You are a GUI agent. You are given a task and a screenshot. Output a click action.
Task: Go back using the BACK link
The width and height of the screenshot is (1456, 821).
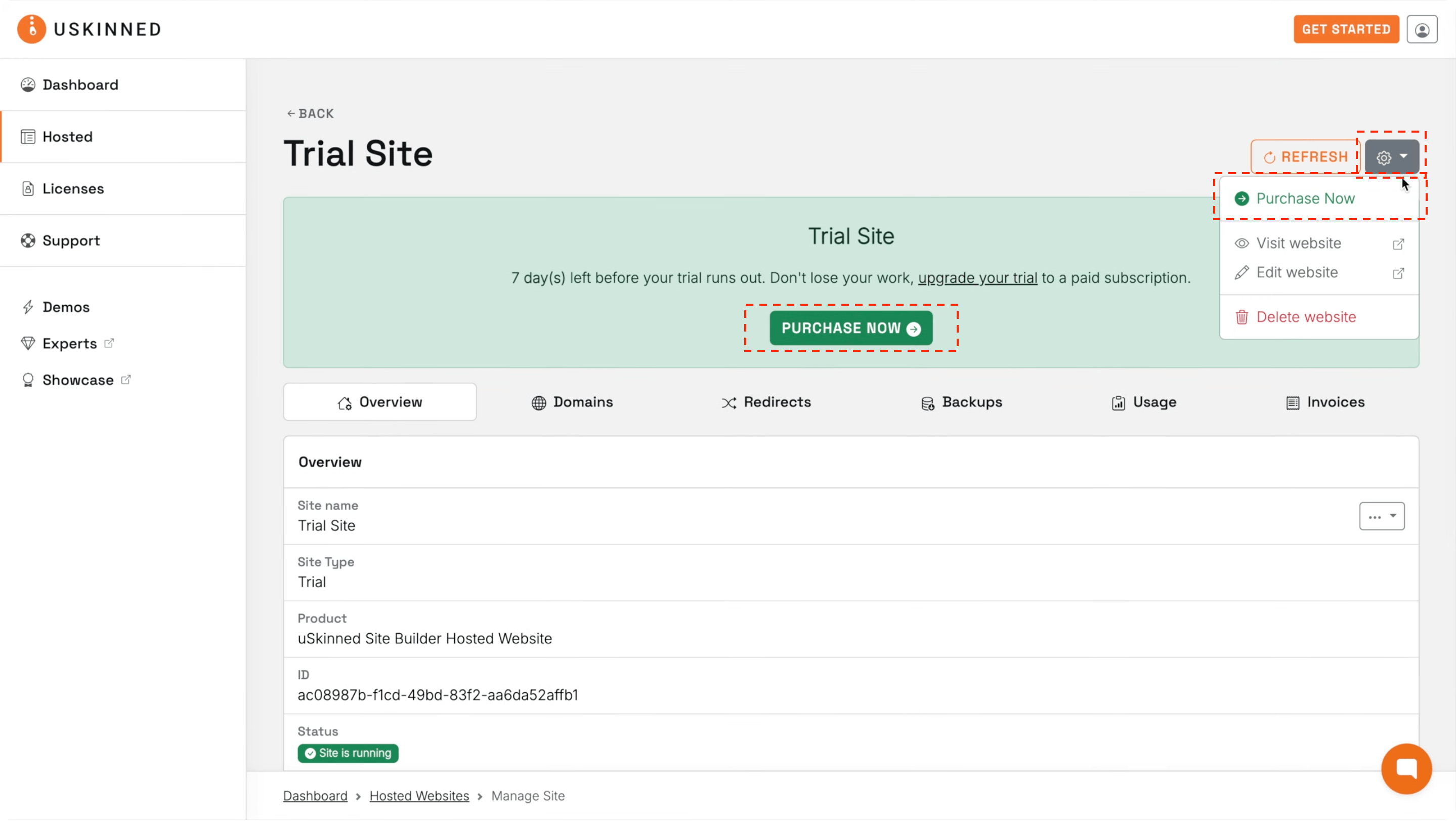pyautogui.click(x=310, y=114)
